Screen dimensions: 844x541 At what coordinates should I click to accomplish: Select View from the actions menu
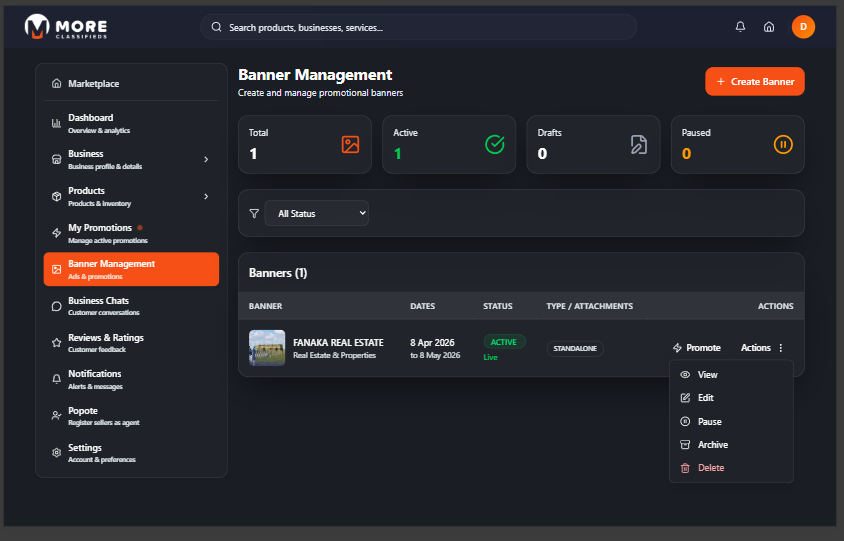(x=707, y=375)
